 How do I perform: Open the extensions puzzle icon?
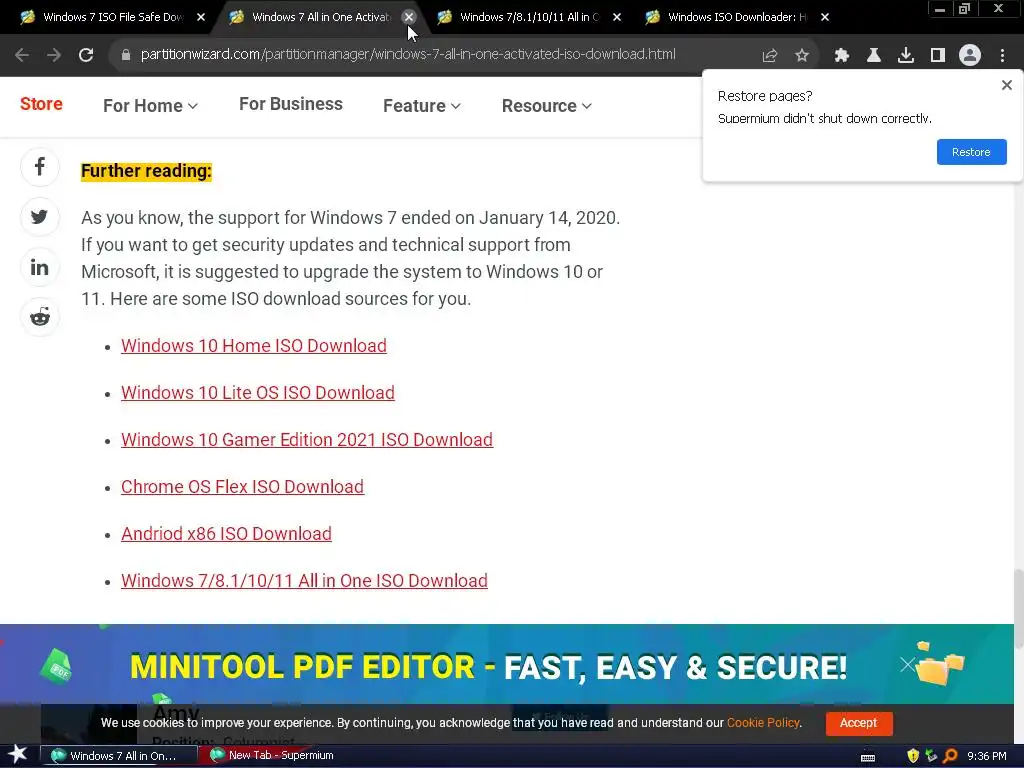842,56
